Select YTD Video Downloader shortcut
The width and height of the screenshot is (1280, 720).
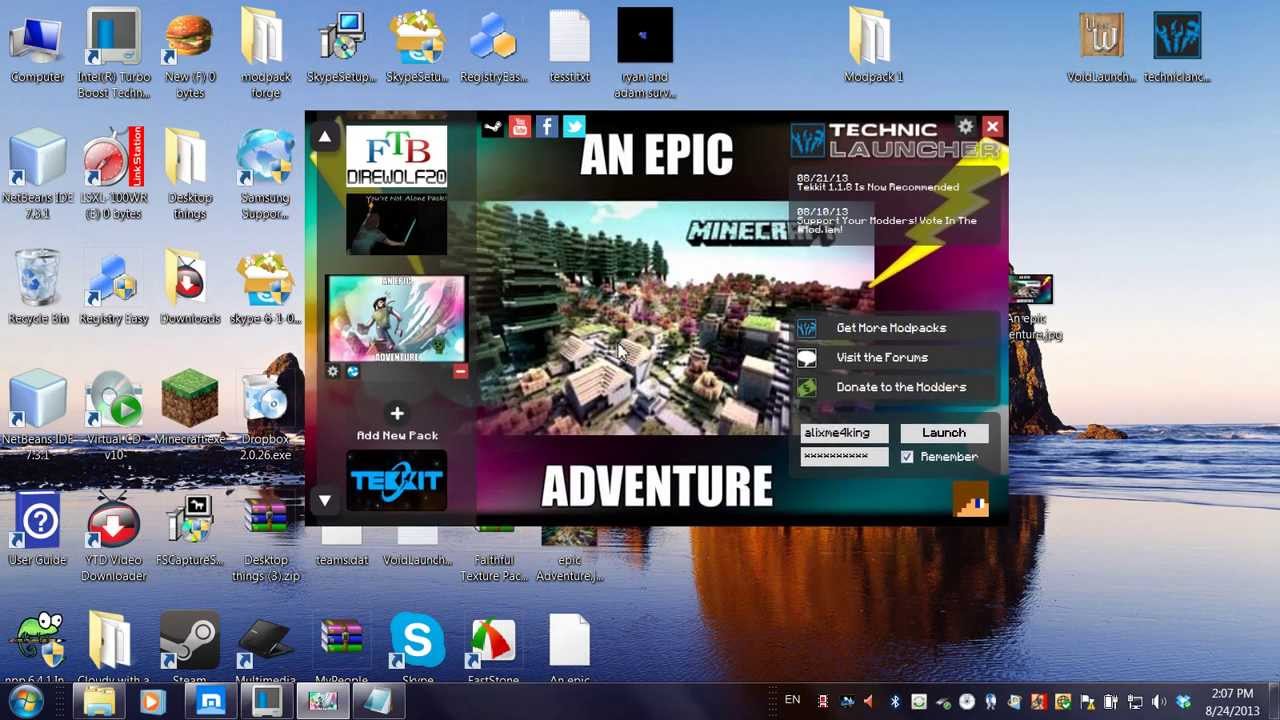[113, 538]
